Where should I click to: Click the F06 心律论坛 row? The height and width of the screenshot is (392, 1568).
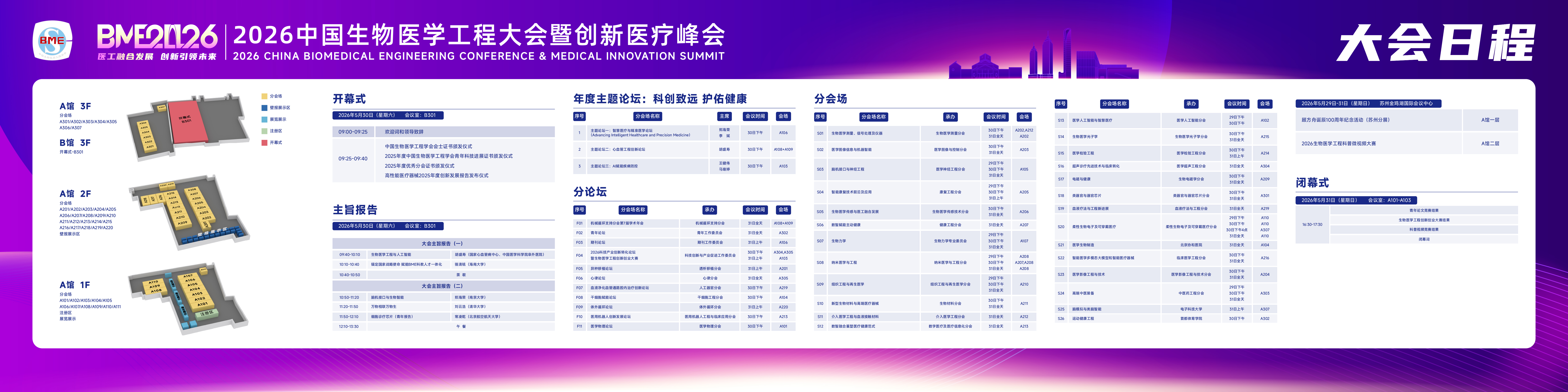(684, 278)
